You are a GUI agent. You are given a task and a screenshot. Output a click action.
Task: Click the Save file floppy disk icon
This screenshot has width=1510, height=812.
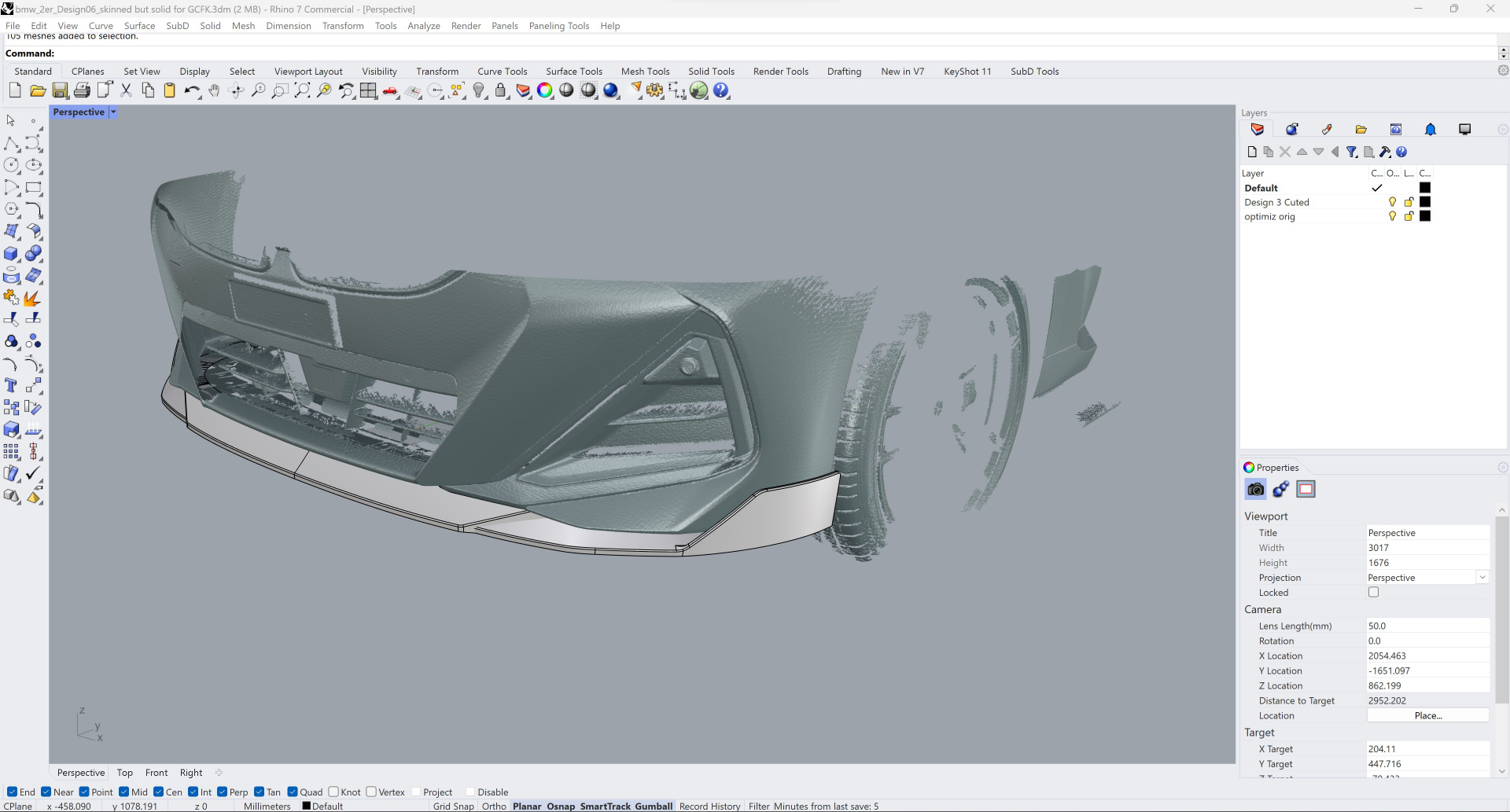pyautogui.click(x=60, y=91)
